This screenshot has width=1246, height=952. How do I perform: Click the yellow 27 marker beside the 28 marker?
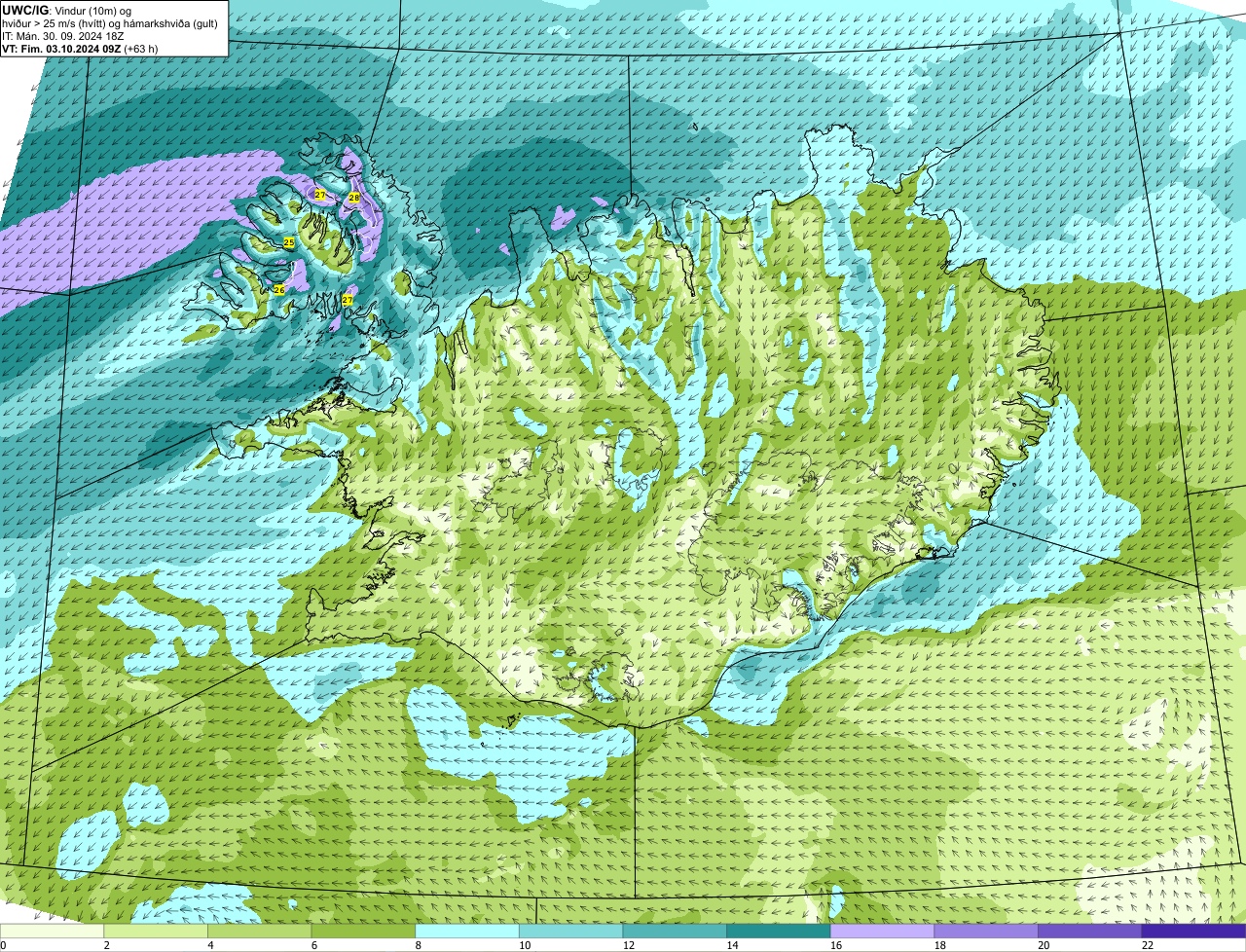click(x=320, y=196)
